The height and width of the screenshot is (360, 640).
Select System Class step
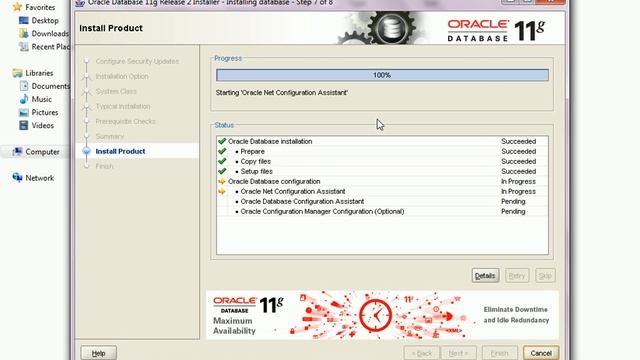coord(116,91)
